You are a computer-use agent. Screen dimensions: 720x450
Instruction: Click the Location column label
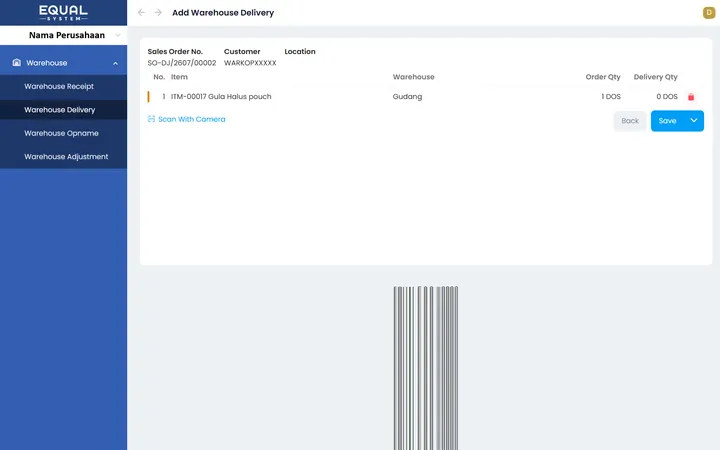click(x=300, y=51)
